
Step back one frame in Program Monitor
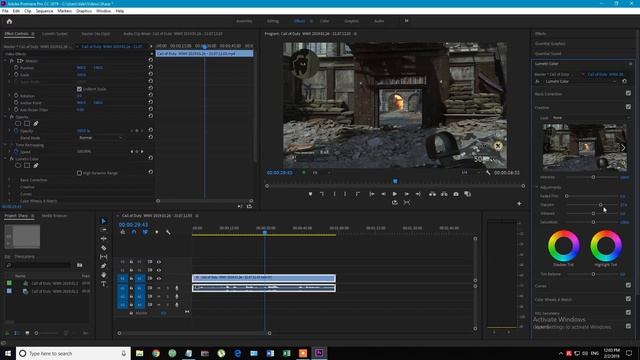pos(383,194)
